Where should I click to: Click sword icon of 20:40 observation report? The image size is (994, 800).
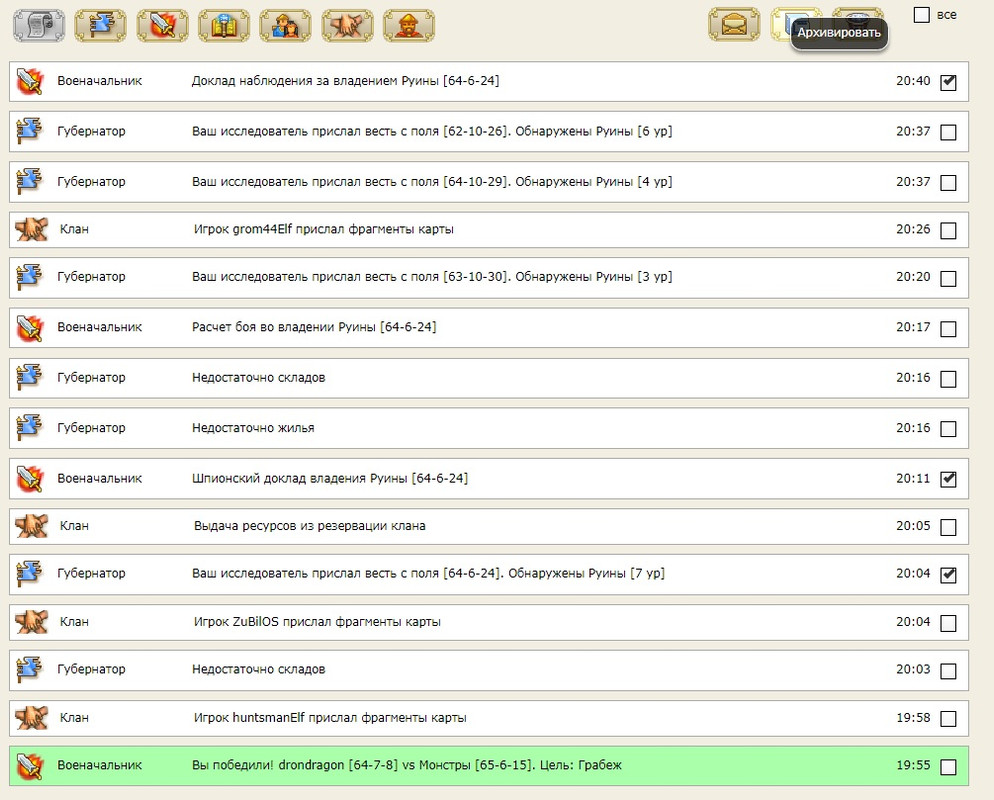(30, 81)
